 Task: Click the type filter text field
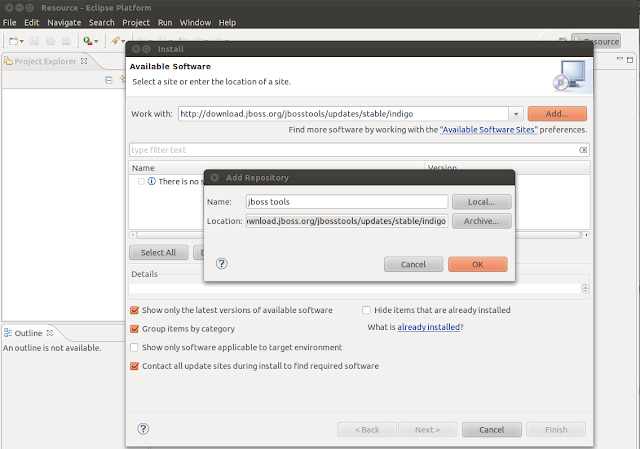[x=353, y=150]
